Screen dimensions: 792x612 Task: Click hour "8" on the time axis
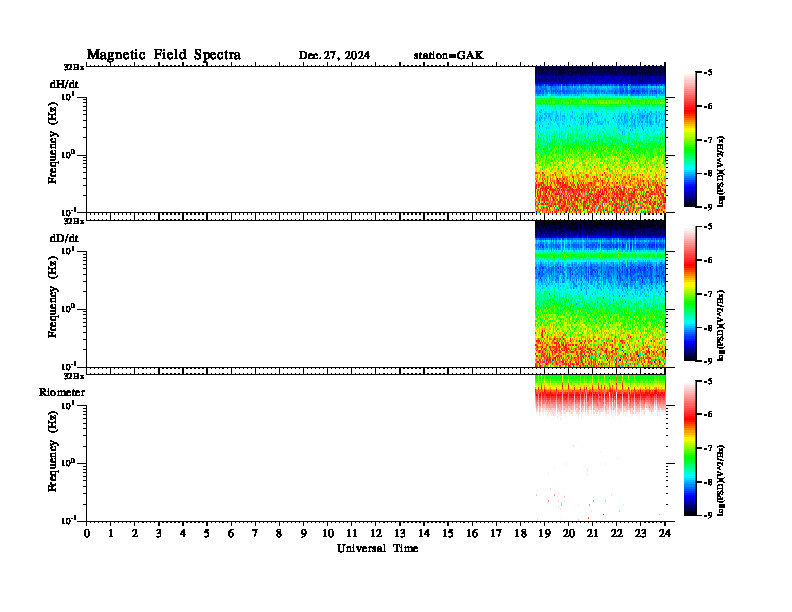(x=279, y=533)
